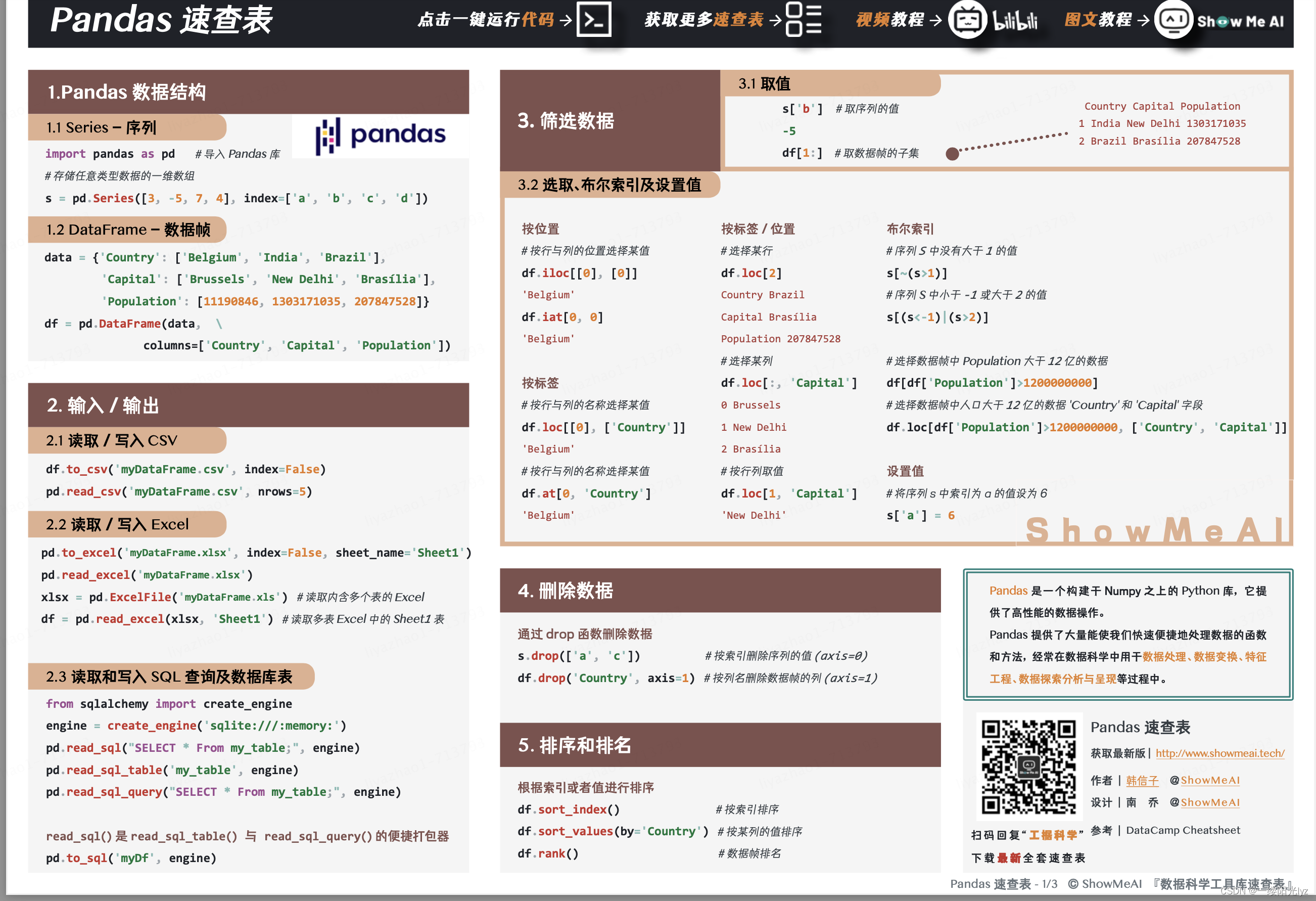Click the bilibili wordmark logo
The height and width of the screenshot is (901, 1316).
click(x=1016, y=20)
